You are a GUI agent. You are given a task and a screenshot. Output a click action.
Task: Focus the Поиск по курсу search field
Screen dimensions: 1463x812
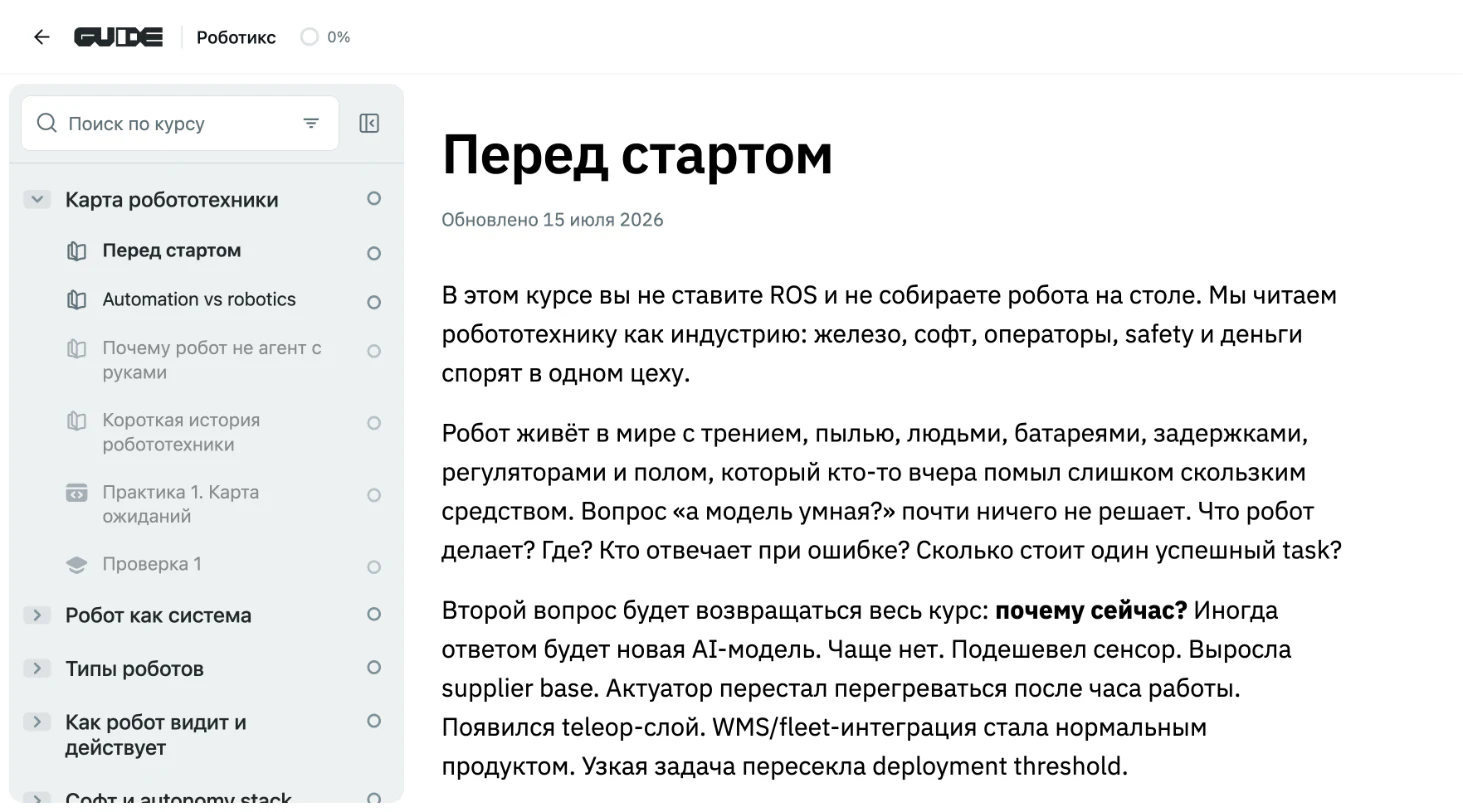click(180, 123)
